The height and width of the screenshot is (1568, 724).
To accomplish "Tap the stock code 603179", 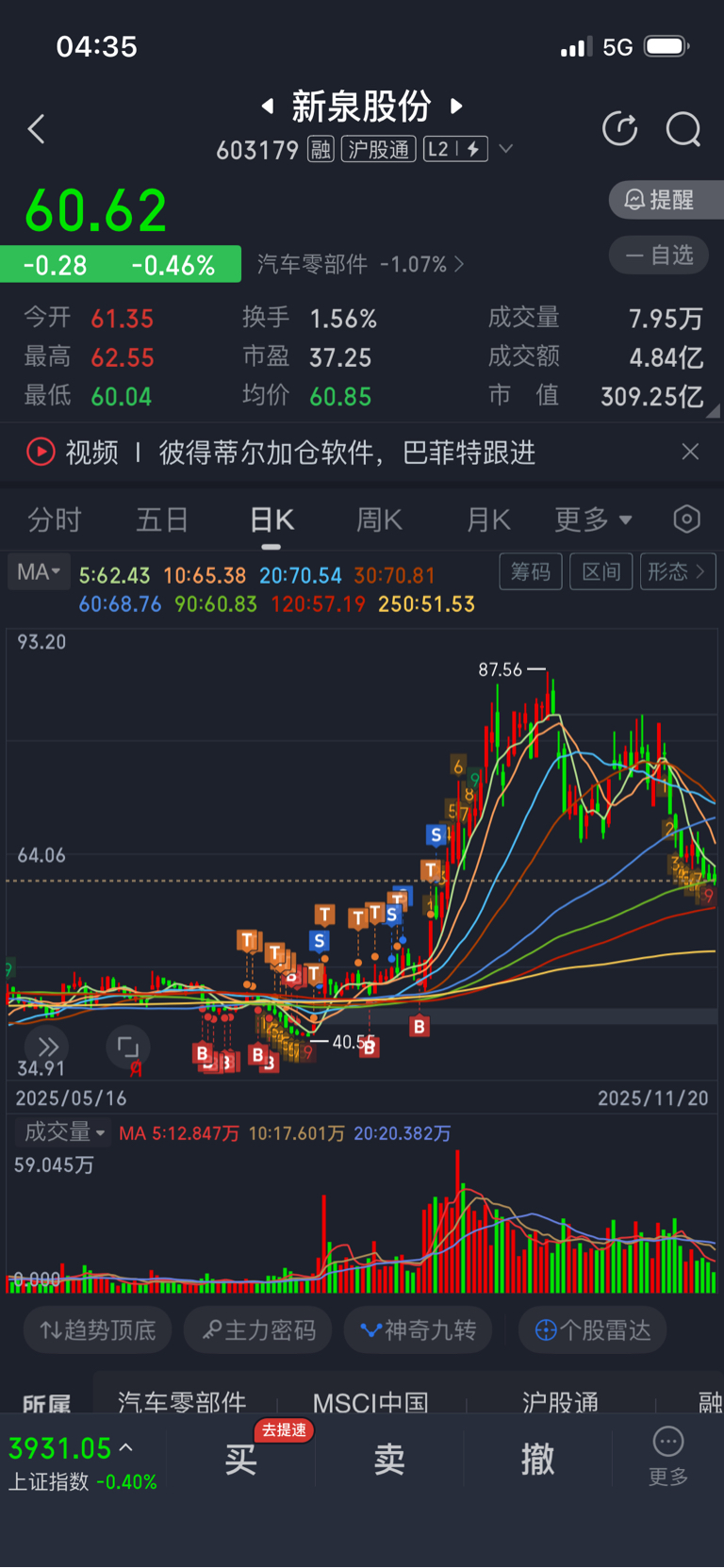I will pos(257,150).
